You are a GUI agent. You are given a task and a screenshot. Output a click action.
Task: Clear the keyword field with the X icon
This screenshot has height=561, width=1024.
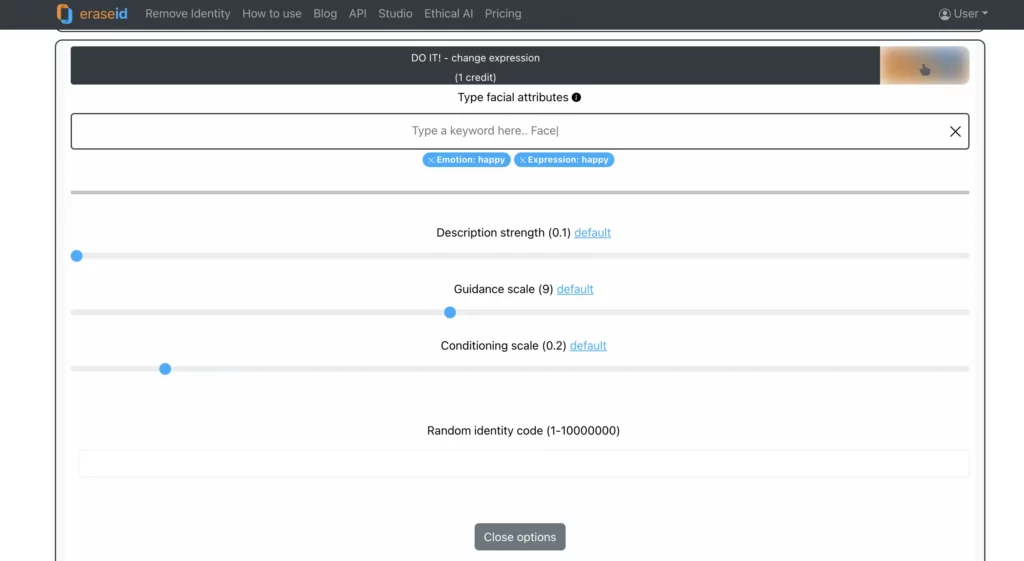click(x=955, y=131)
